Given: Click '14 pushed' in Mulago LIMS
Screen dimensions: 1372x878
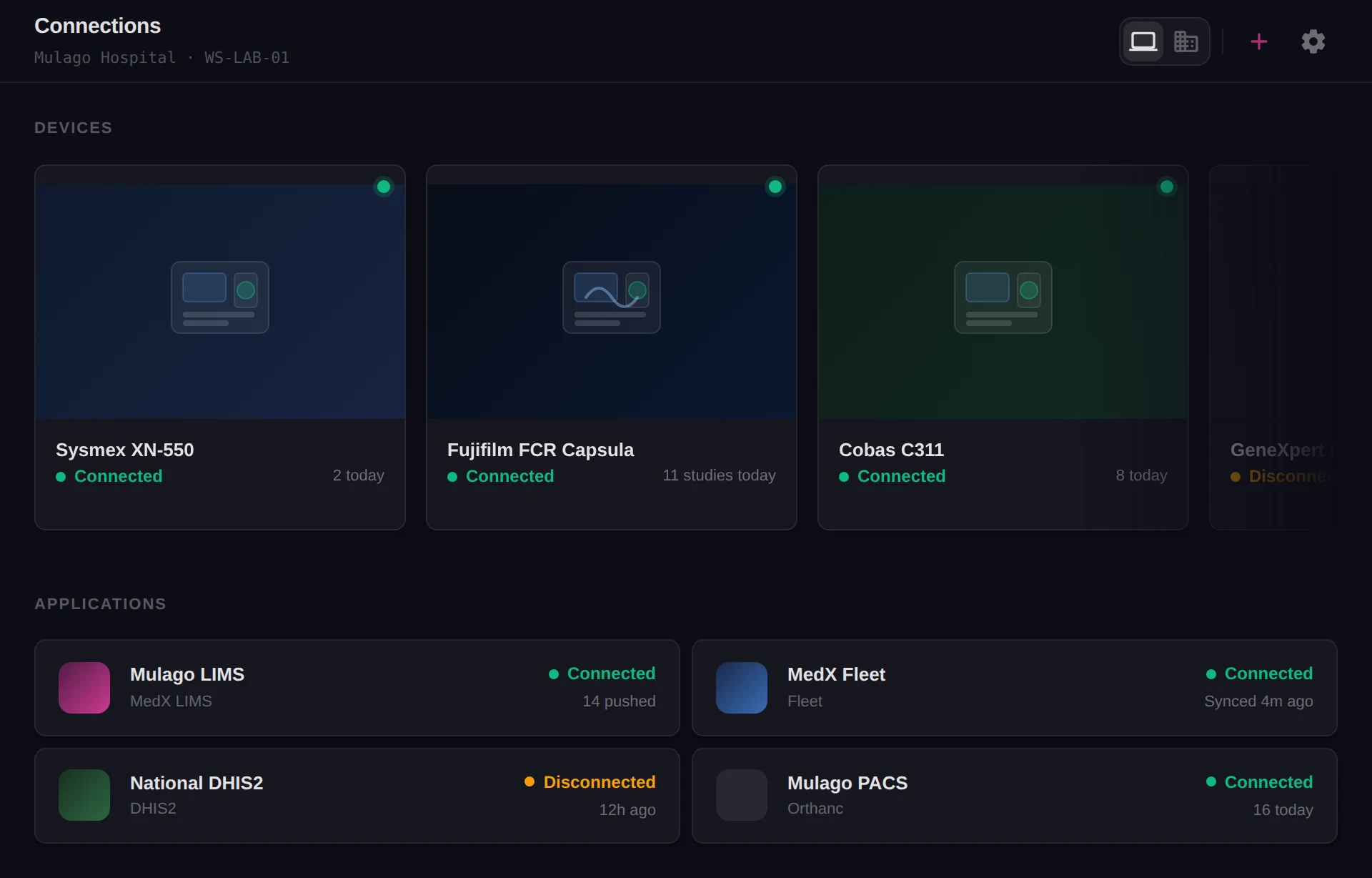Looking at the screenshot, I should 619,701.
